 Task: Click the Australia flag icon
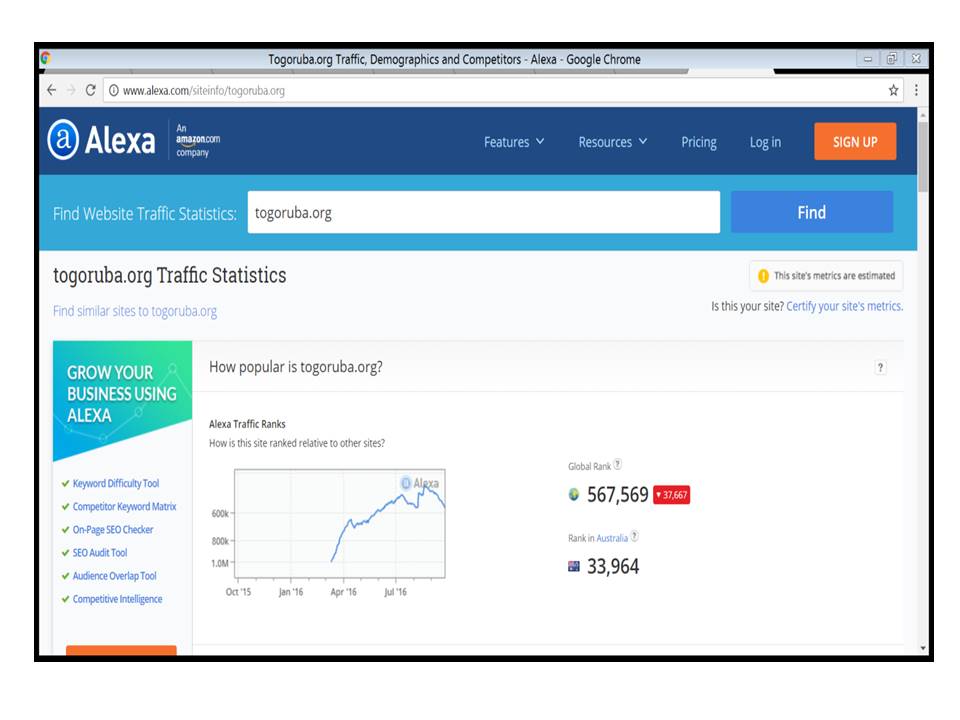574,566
